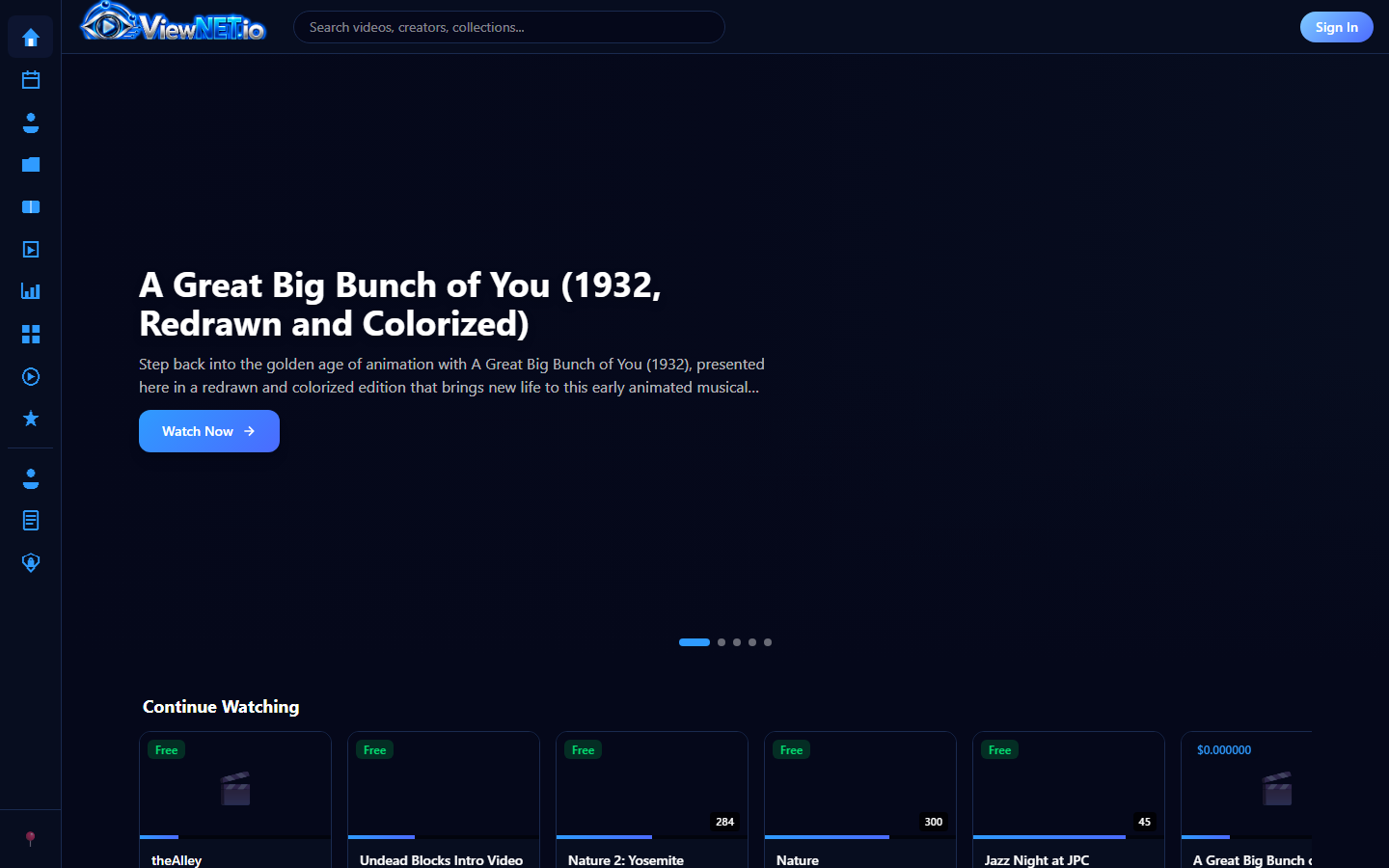Click the red pin icon at sidebar bottom
Viewport: 1389px width, 868px height.
pos(30,838)
